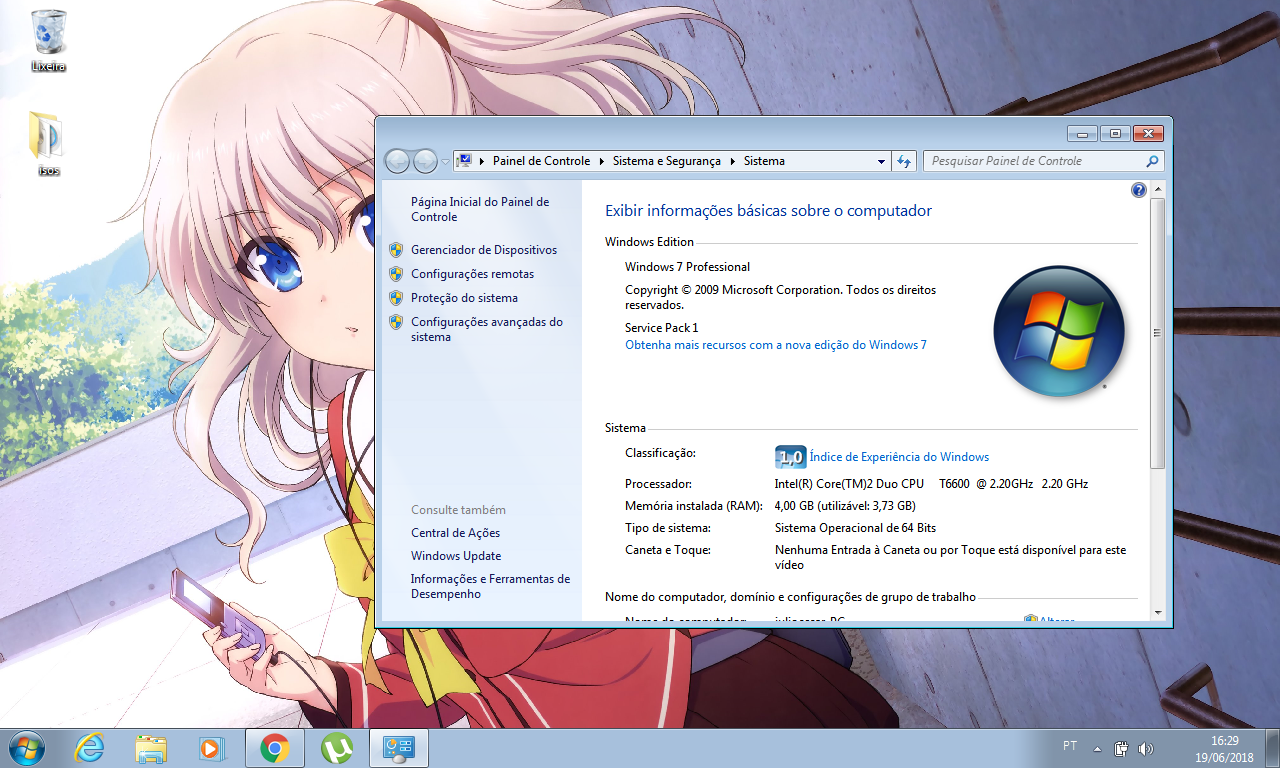Minimize the Sistema window
The width and height of the screenshot is (1280, 768).
tap(1082, 133)
